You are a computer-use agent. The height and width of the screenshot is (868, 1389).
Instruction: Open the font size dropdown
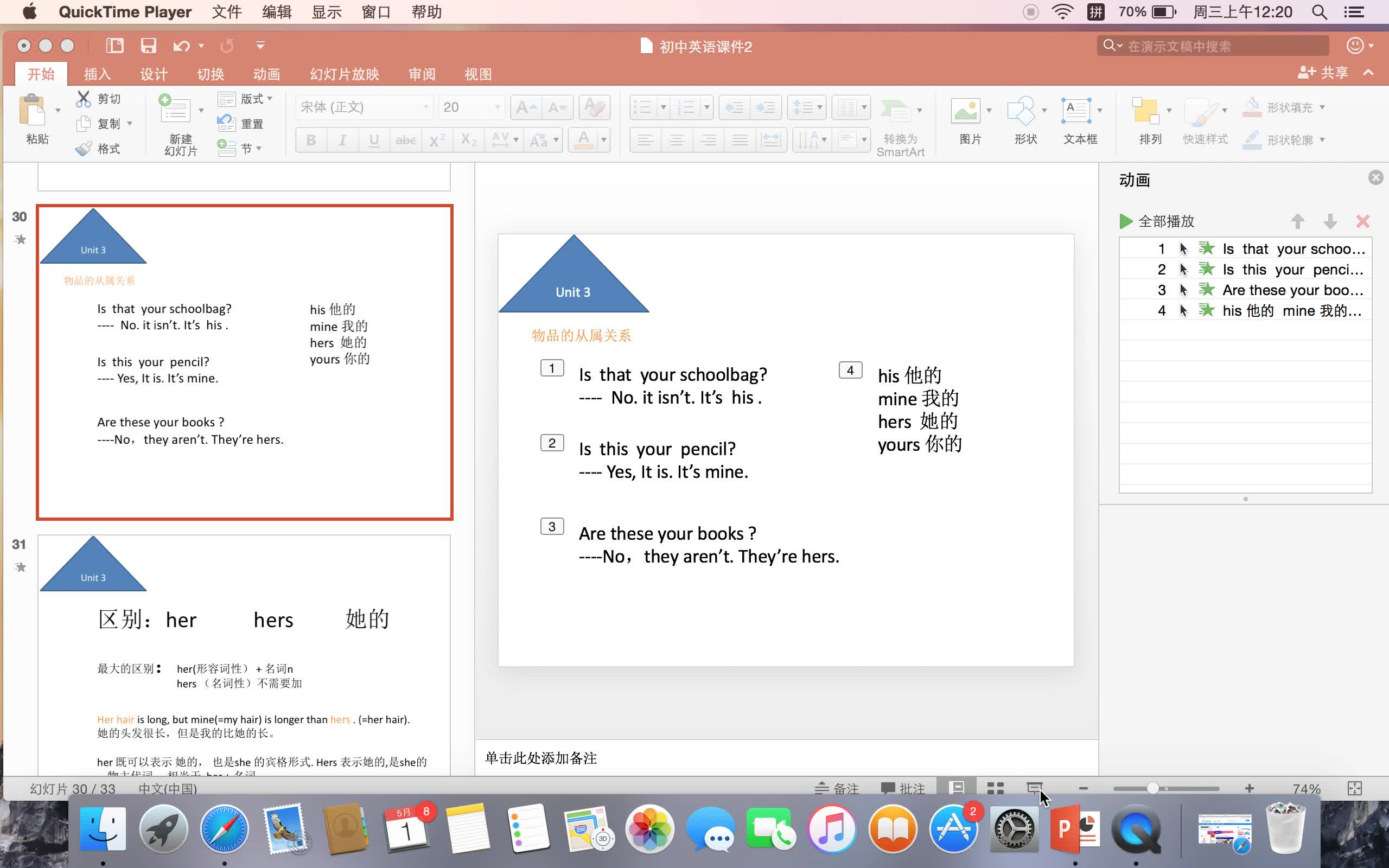pos(496,107)
